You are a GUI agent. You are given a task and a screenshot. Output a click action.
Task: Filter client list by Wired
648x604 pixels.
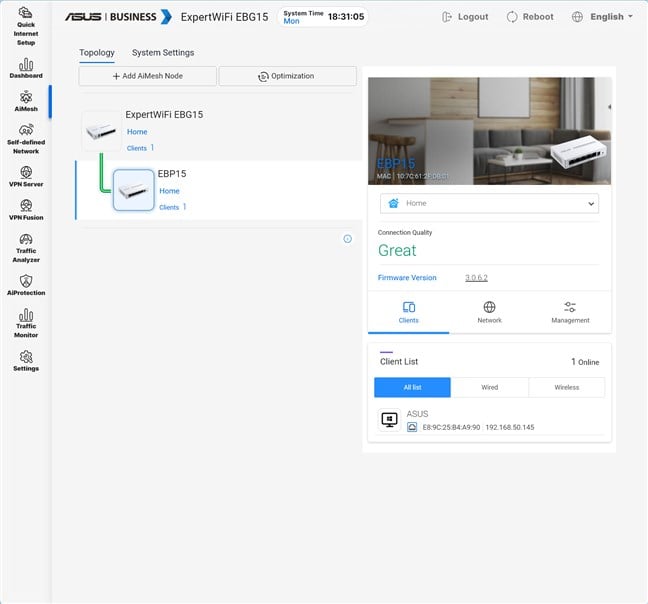(489, 388)
